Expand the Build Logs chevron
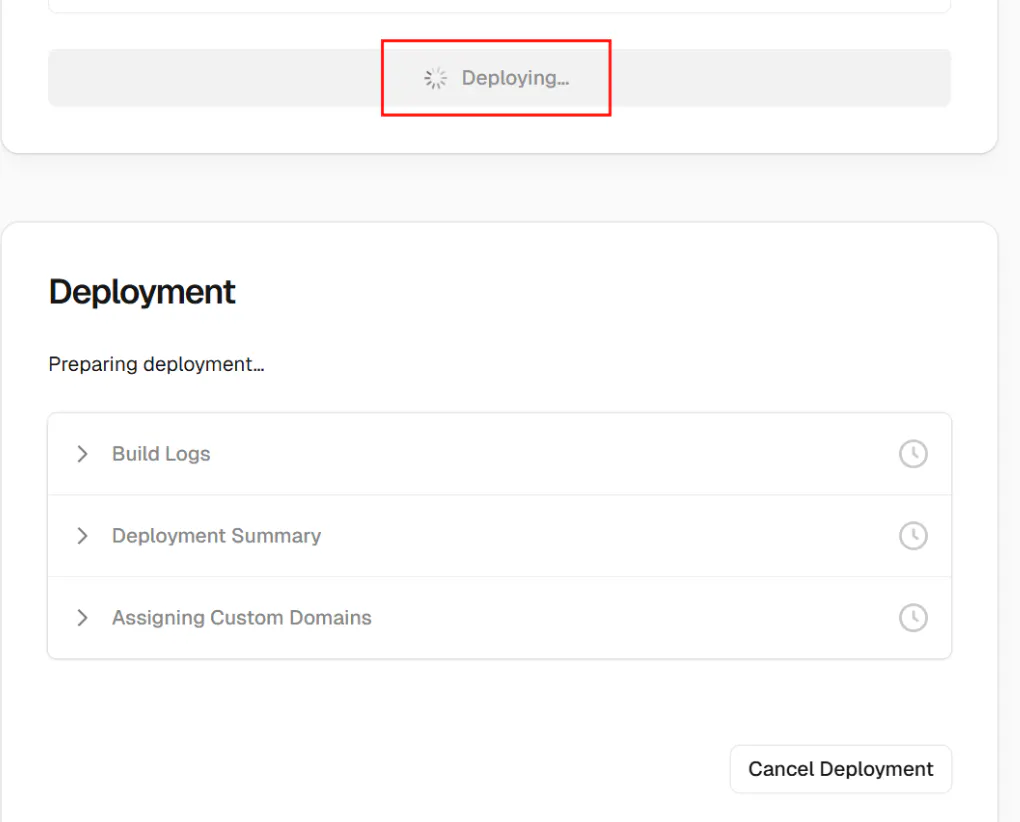 82,454
